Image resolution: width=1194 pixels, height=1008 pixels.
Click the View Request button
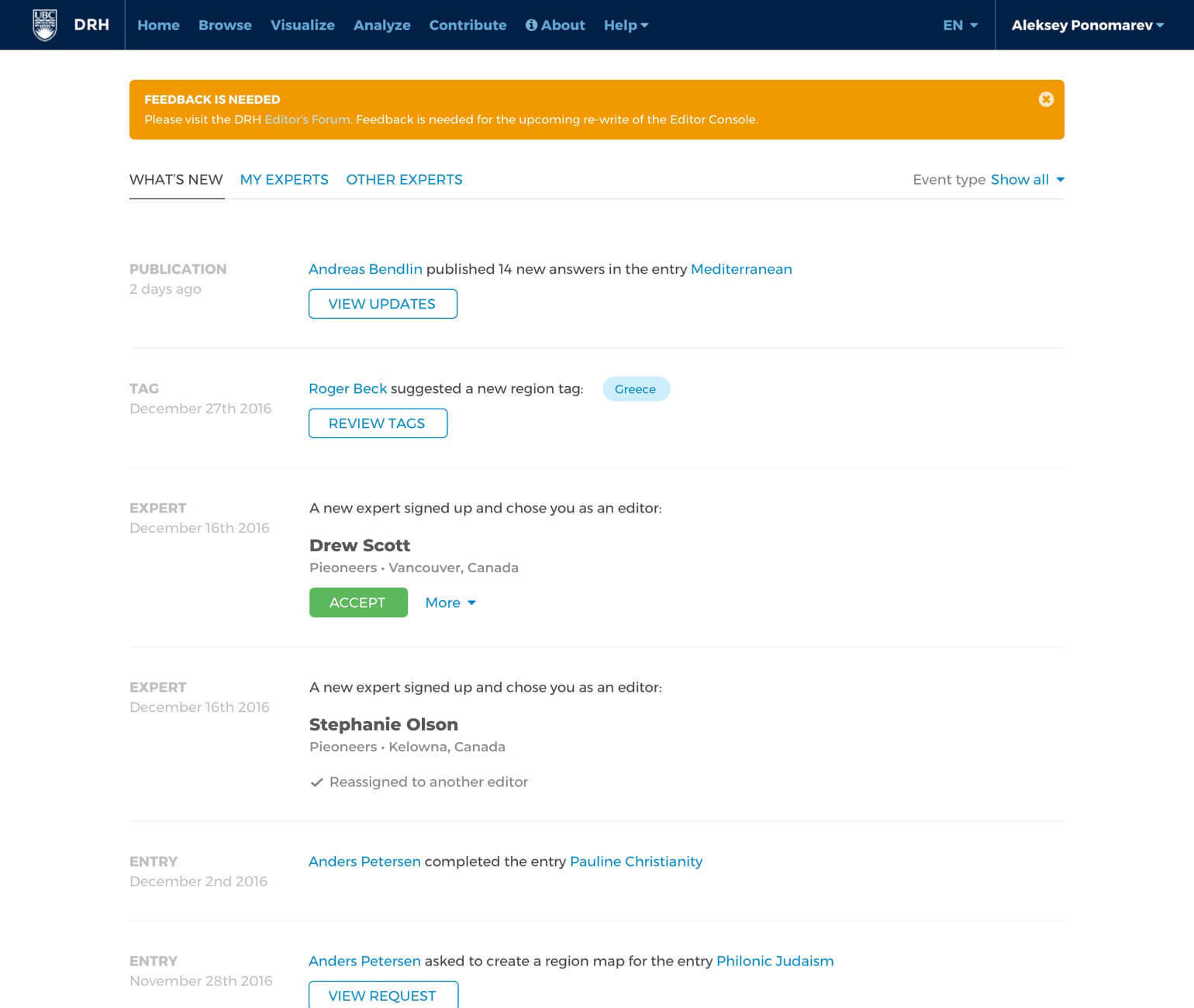382,996
